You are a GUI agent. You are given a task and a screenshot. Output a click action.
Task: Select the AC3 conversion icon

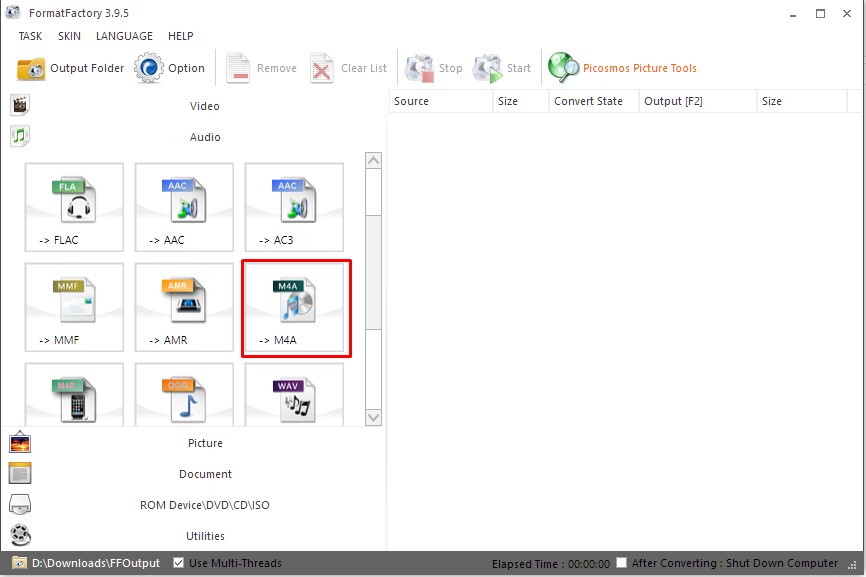click(x=294, y=207)
